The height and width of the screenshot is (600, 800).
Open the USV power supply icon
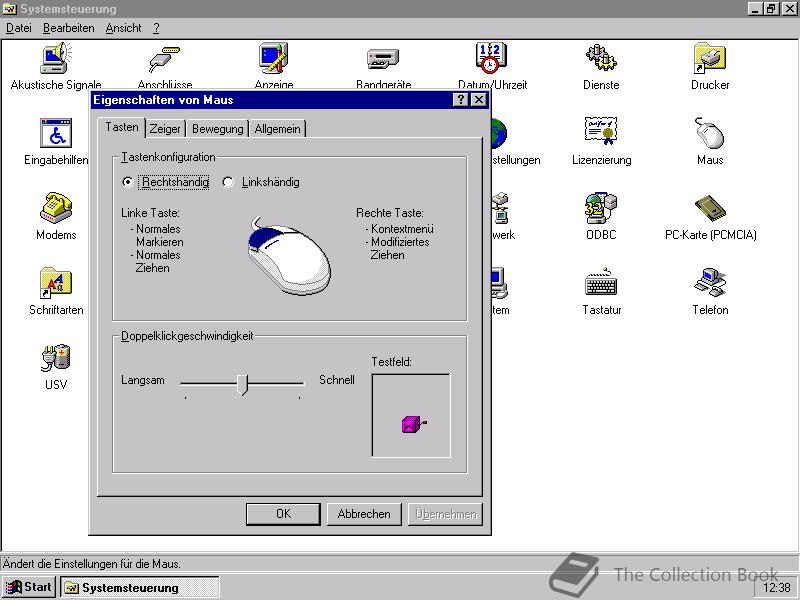click(x=56, y=357)
